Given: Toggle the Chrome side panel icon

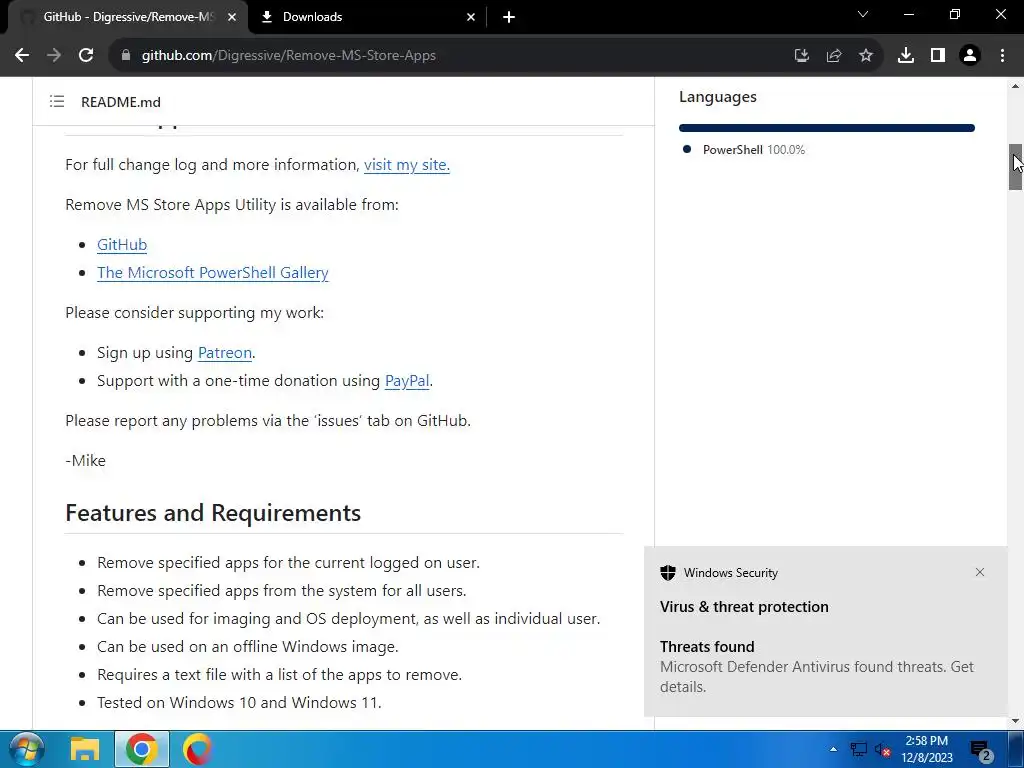Looking at the screenshot, I should (x=938, y=56).
